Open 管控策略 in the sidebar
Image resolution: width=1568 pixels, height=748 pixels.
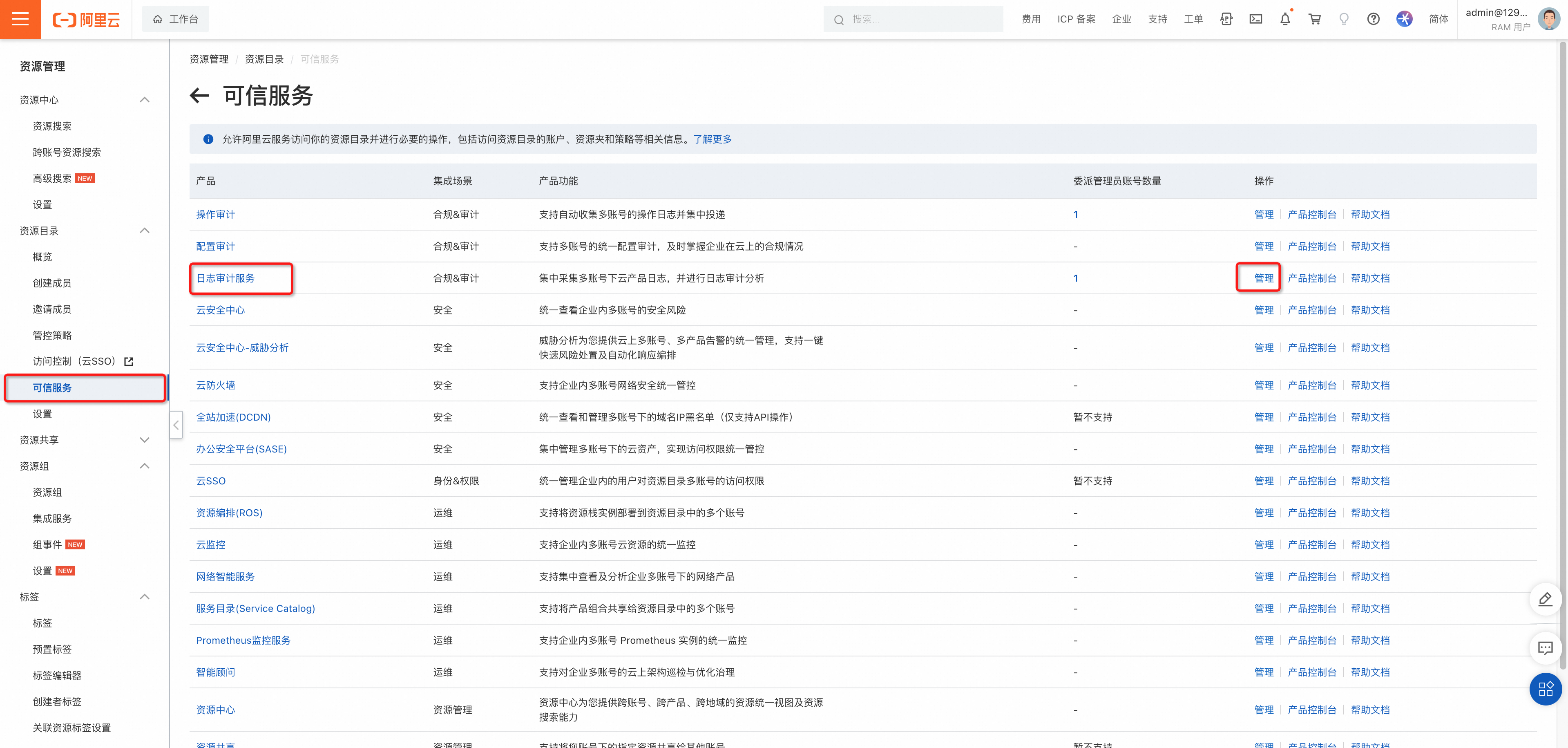coord(52,336)
